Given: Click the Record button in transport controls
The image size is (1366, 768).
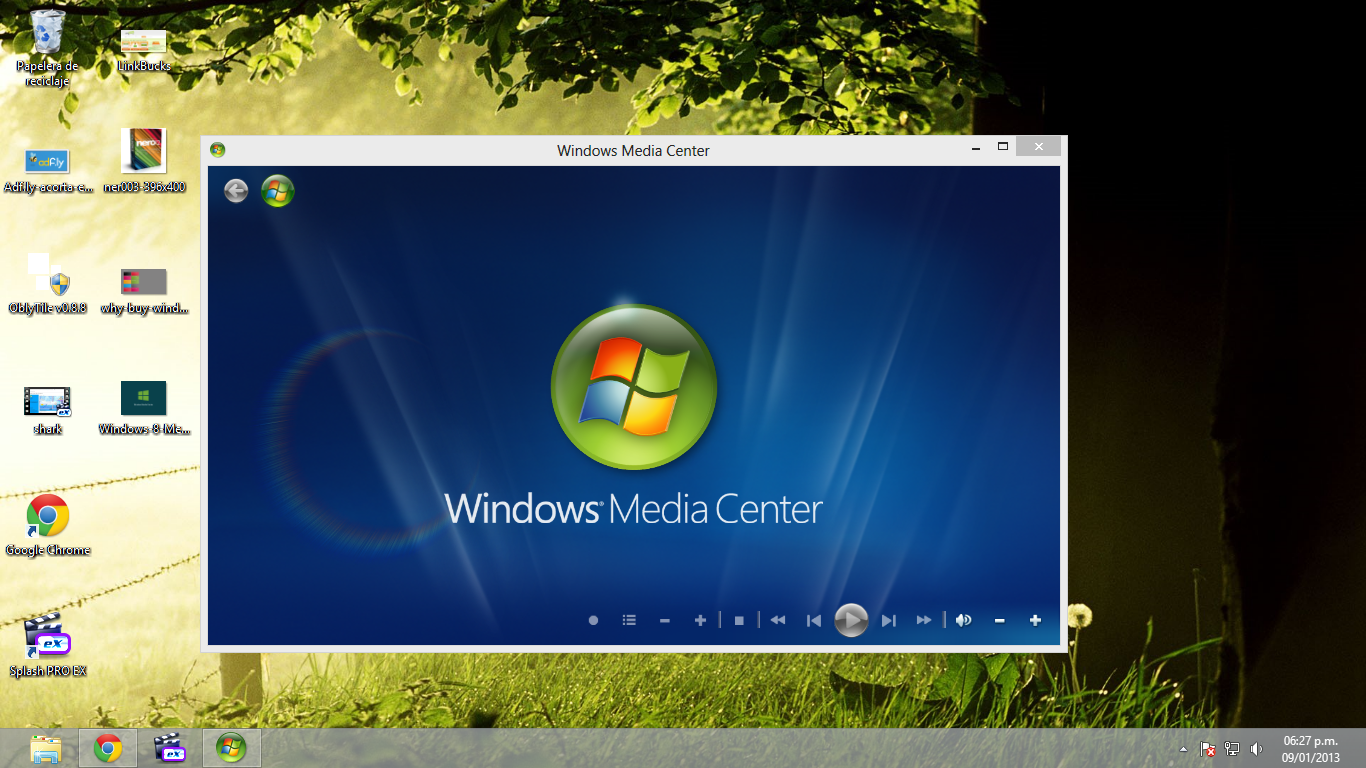Looking at the screenshot, I should [x=593, y=620].
